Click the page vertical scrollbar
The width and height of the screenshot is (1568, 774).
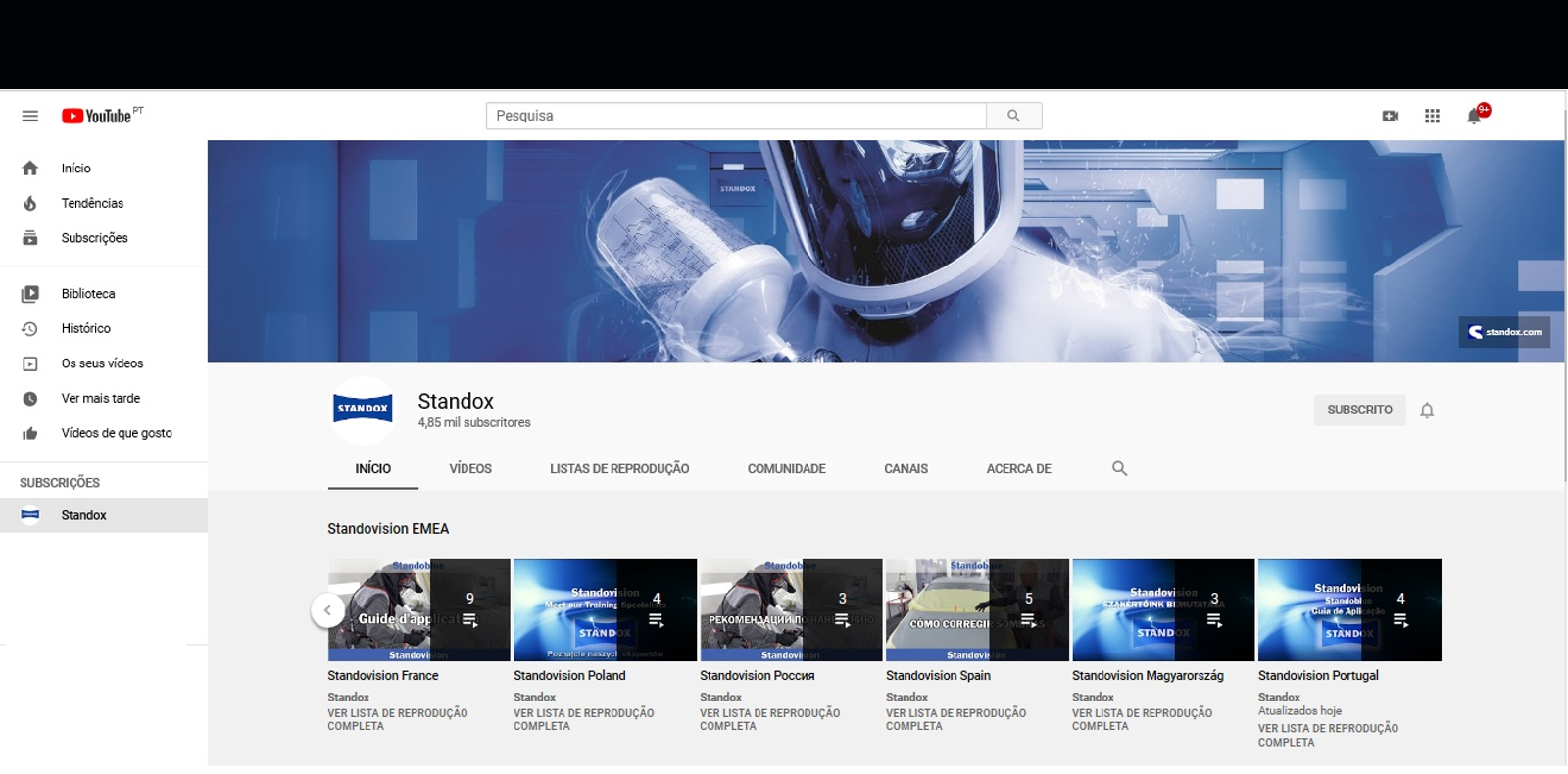1566,294
